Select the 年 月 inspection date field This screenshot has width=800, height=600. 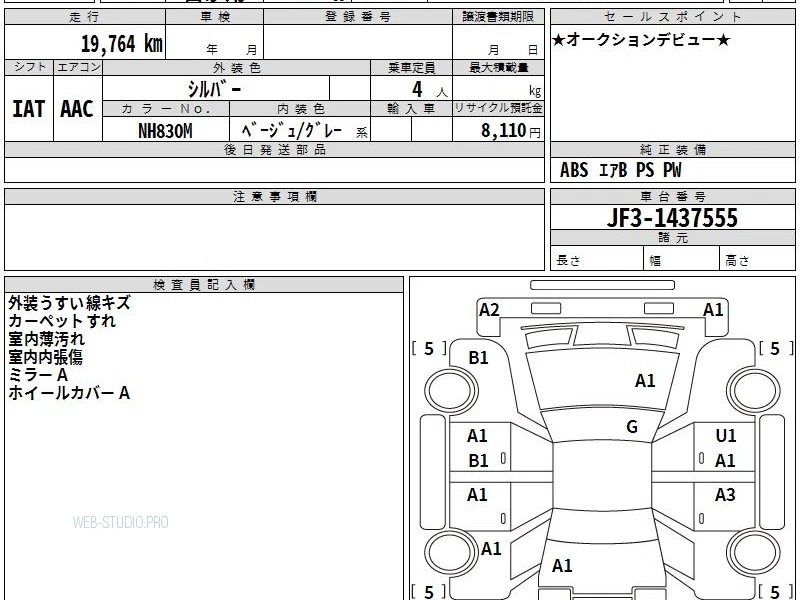coord(215,42)
